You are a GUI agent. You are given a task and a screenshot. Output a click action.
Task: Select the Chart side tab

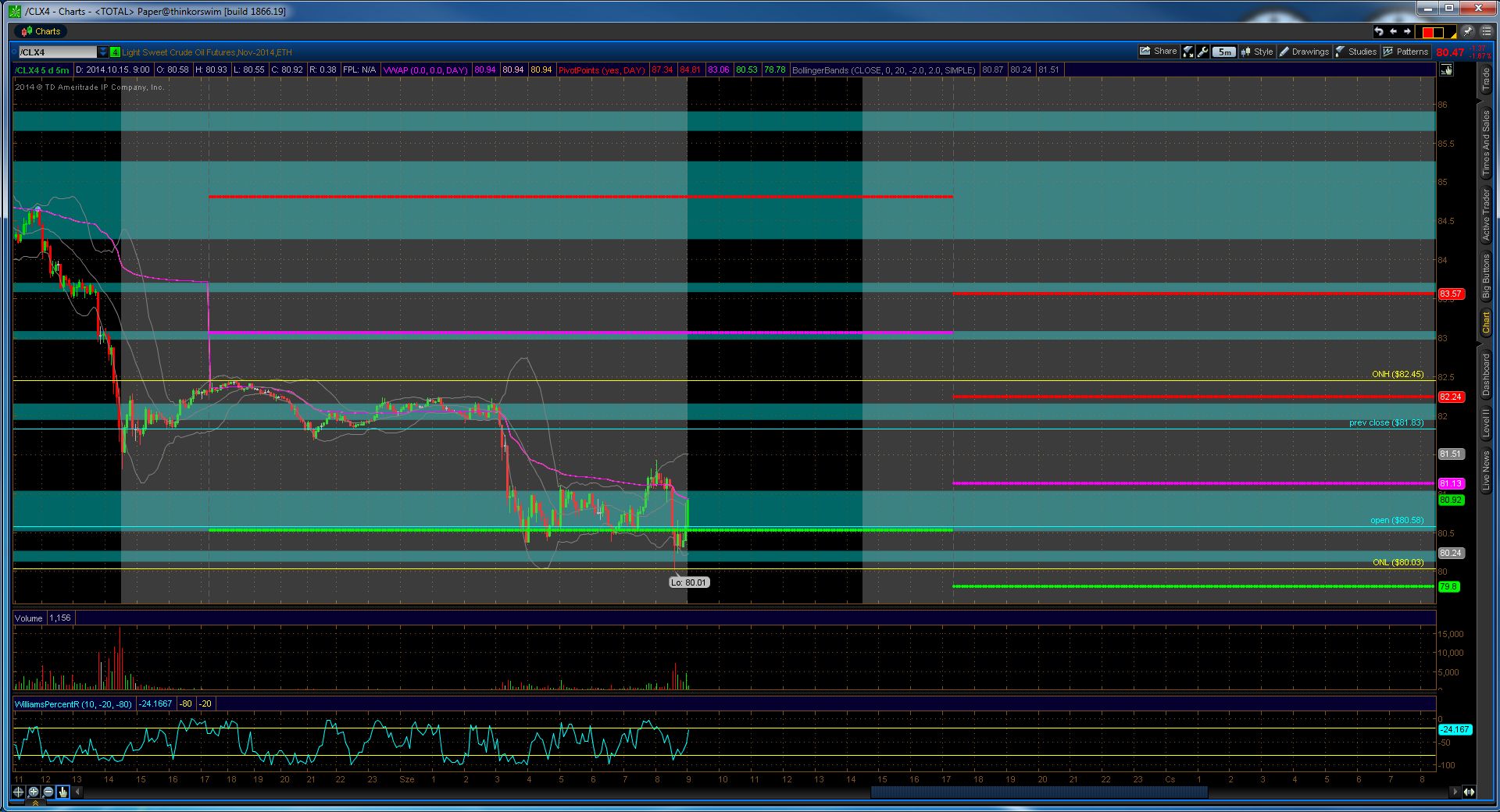[1486, 322]
